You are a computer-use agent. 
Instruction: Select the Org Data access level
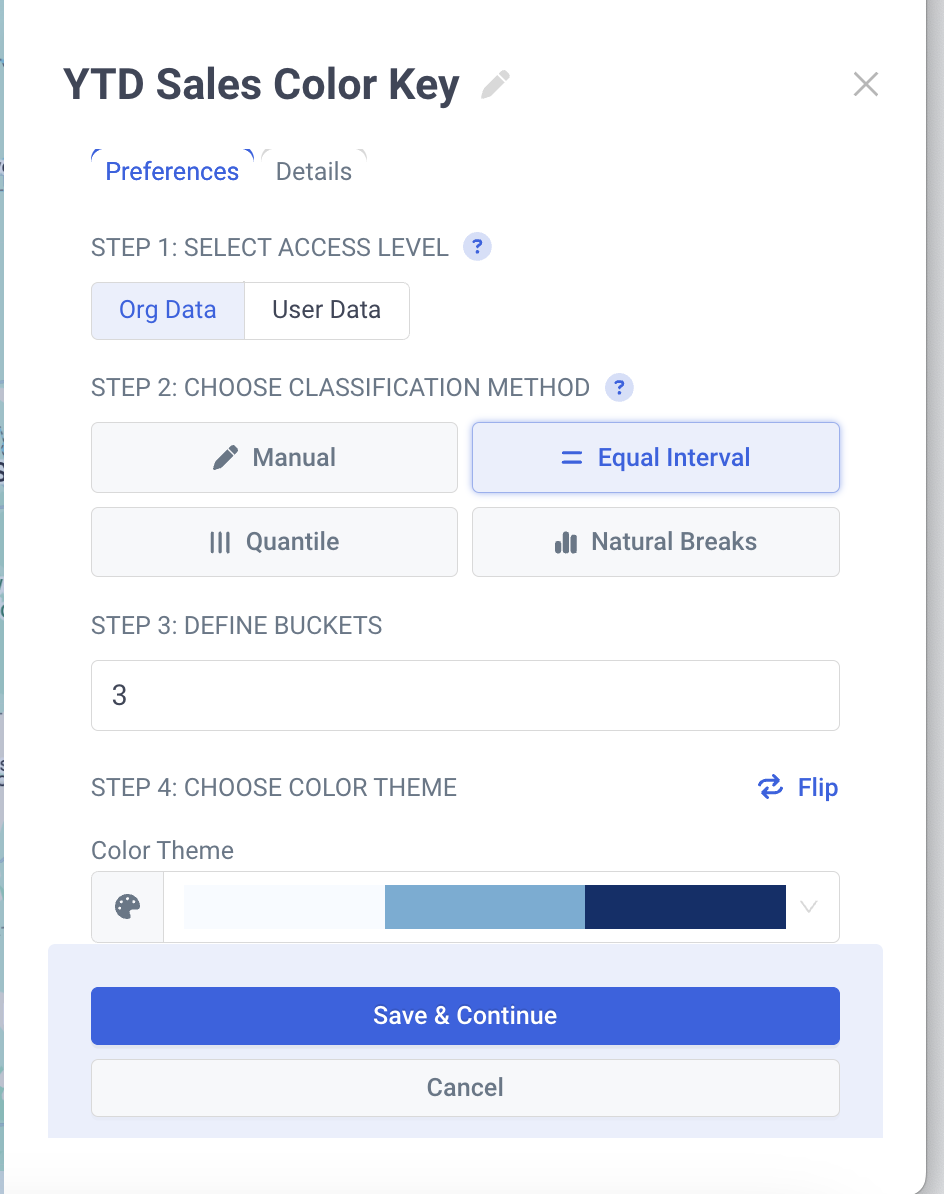[167, 311]
